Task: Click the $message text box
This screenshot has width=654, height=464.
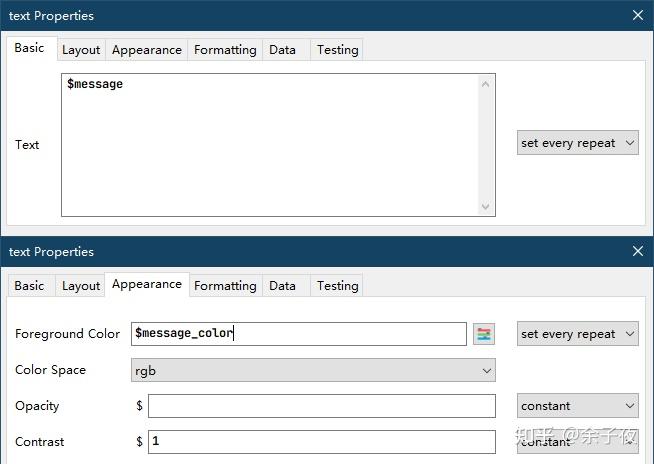Action: pyautogui.click(x=270, y=145)
